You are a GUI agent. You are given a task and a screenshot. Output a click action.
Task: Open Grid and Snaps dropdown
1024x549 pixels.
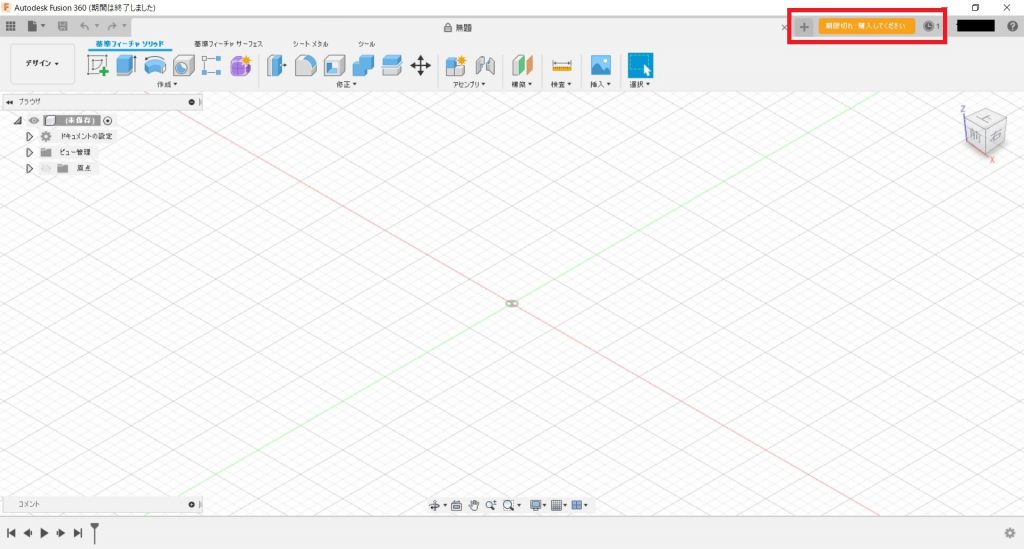(x=558, y=505)
